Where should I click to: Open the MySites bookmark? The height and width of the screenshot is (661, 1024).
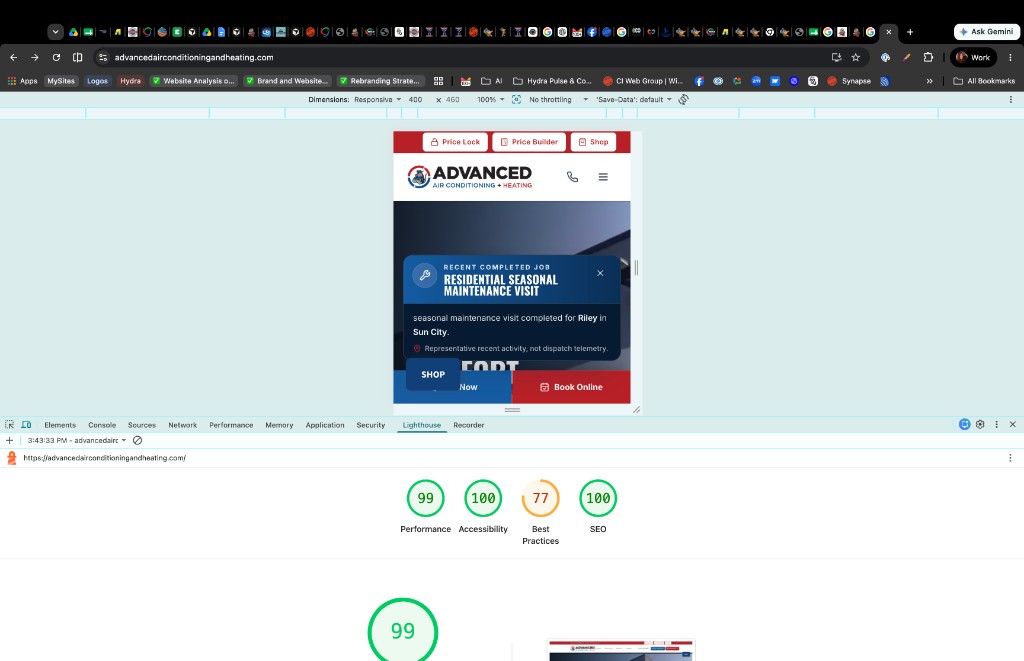[61, 81]
